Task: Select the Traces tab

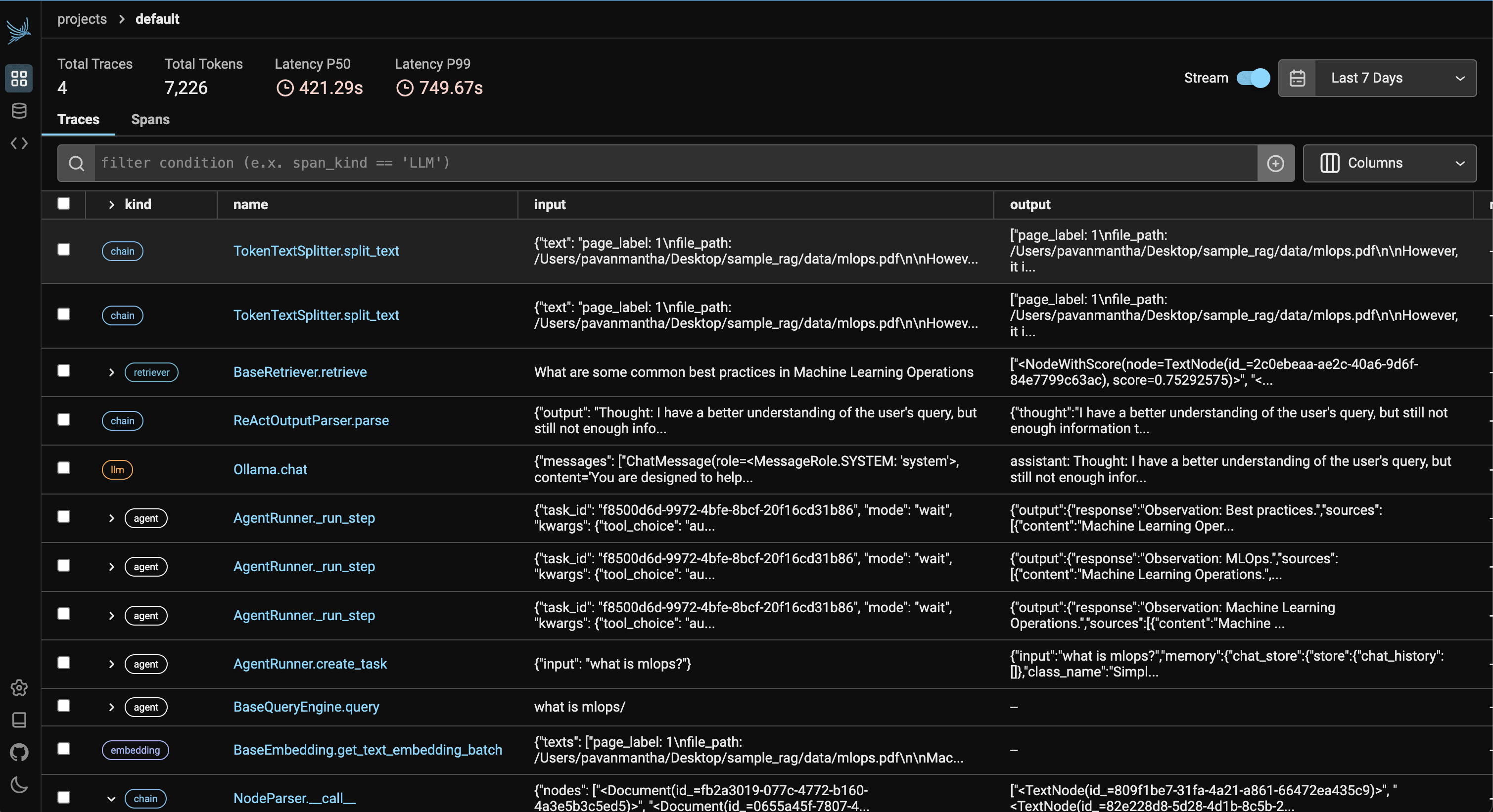Action: point(78,119)
